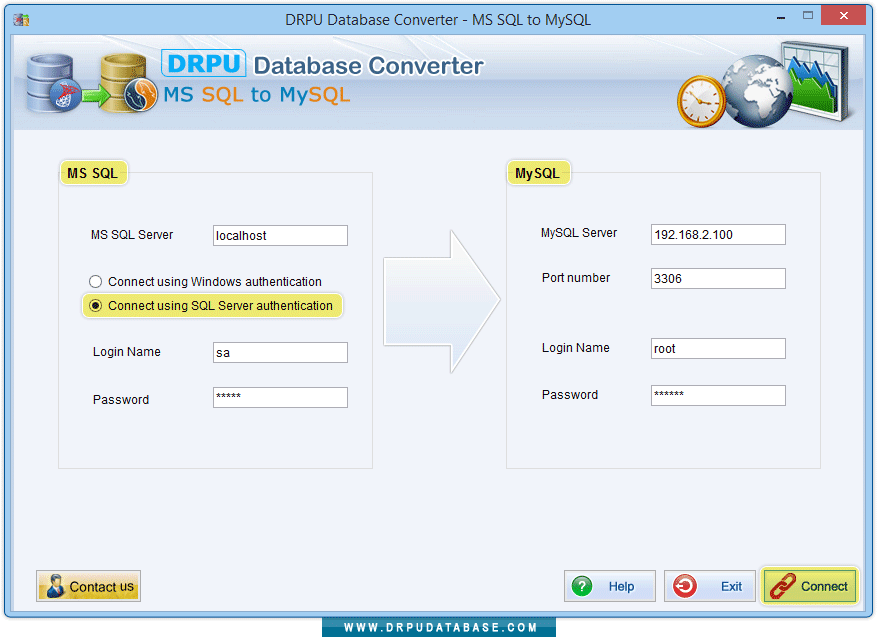
Task: Click the MS SQL Server field containing localhost
Action: point(280,235)
